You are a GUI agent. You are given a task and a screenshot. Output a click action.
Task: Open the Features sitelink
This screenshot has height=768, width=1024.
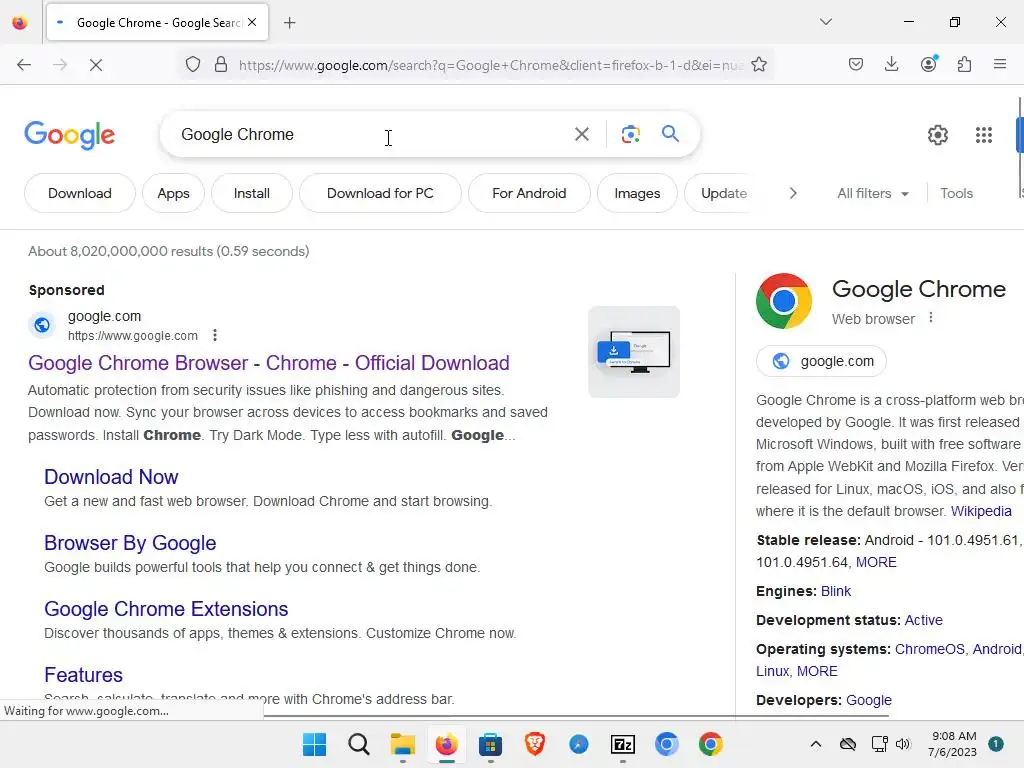[84, 675]
